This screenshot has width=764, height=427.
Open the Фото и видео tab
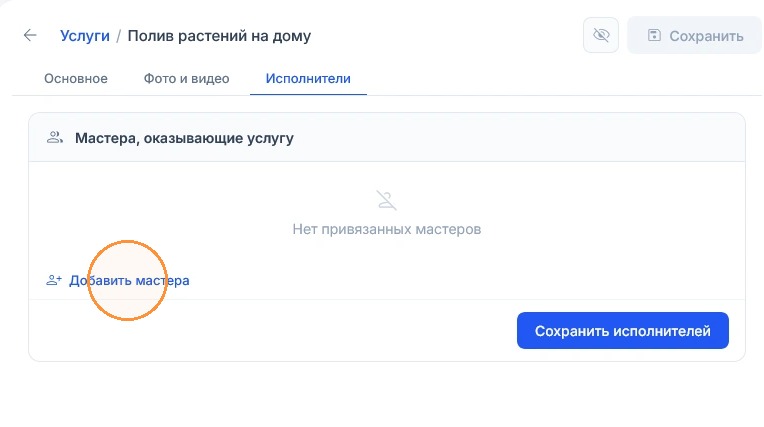(186, 78)
